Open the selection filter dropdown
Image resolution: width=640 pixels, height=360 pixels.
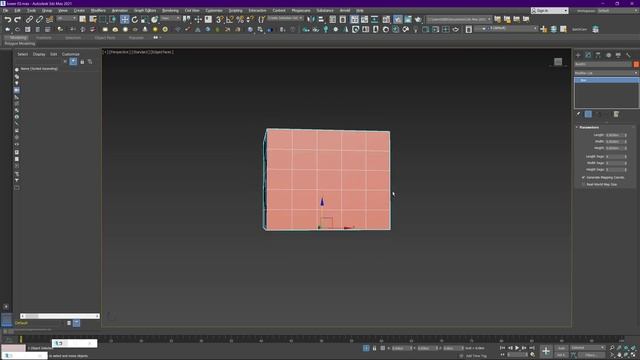(67, 18)
